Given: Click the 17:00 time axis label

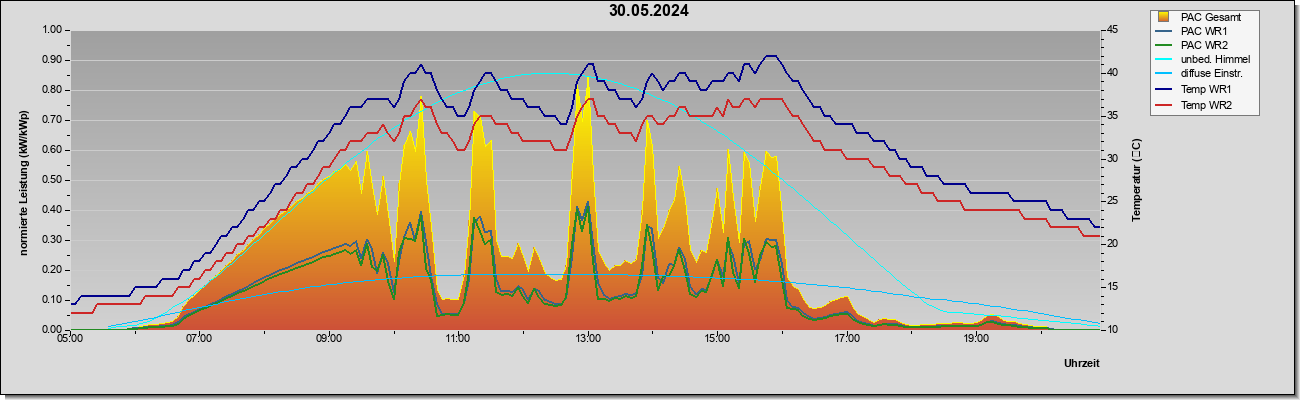Looking at the screenshot, I should click(846, 340).
